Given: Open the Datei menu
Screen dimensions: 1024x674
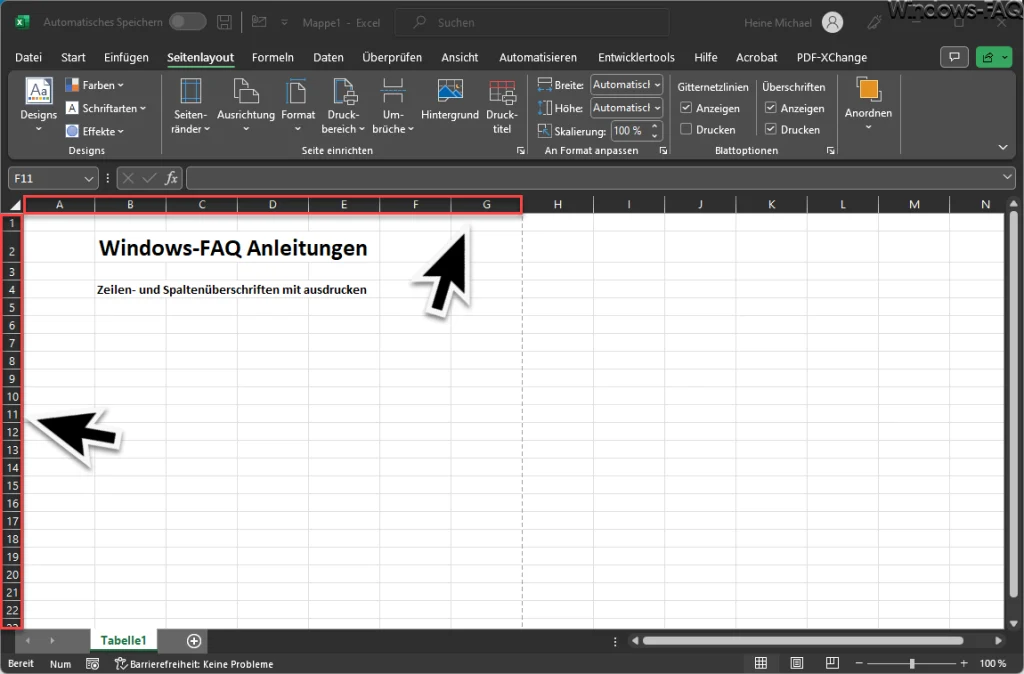Looking at the screenshot, I should pos(28,57).
